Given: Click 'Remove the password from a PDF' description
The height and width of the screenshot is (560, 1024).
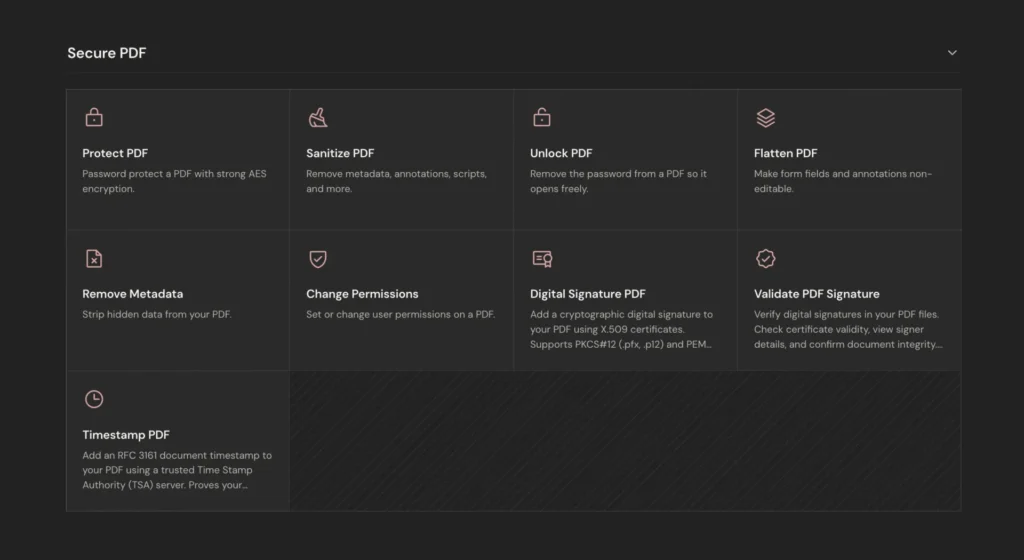Looking at the screenshot, I should point(618,181).
